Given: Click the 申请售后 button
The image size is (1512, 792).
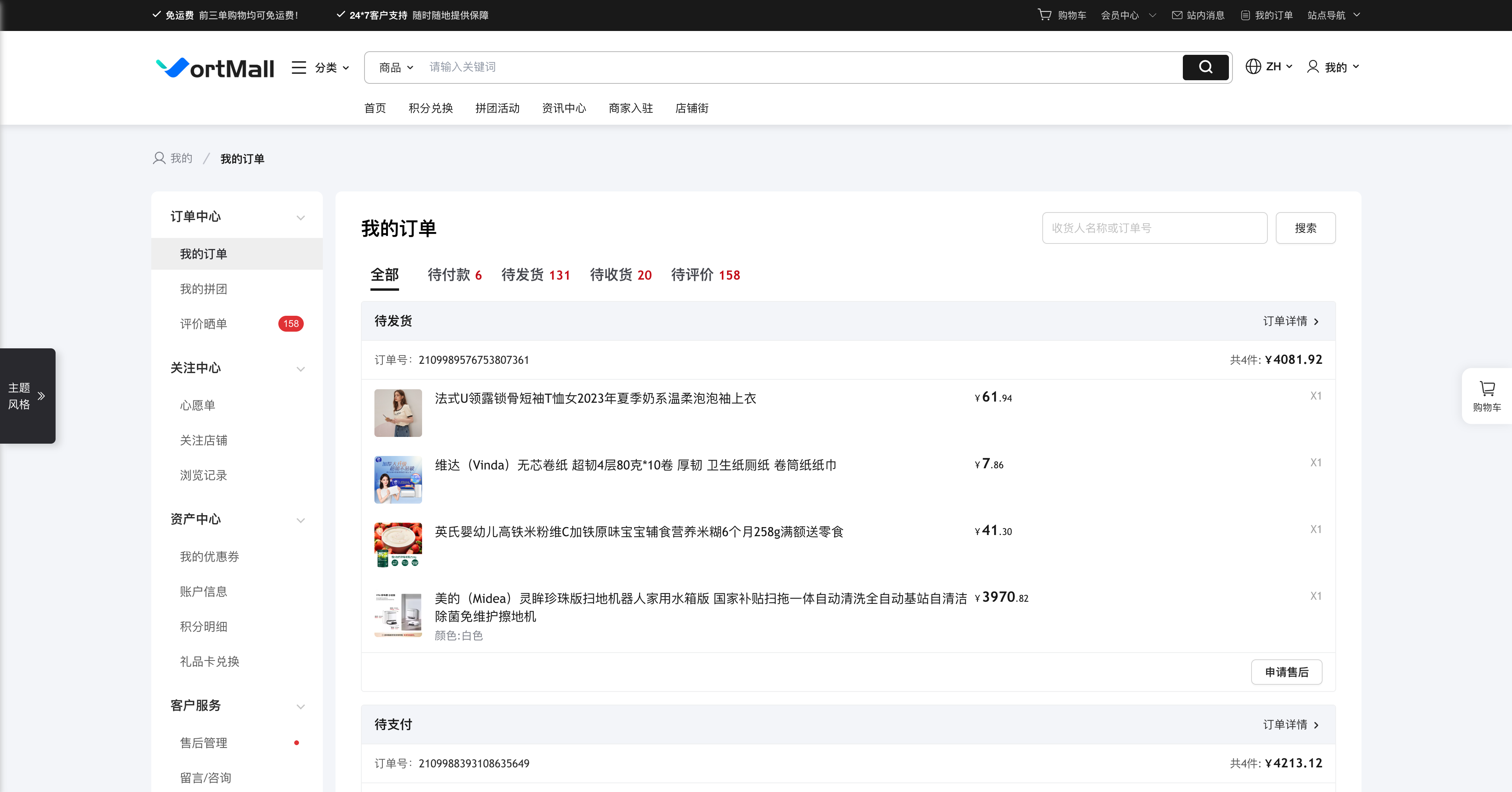Looking at the screenshot, I should coord(1286,672).
